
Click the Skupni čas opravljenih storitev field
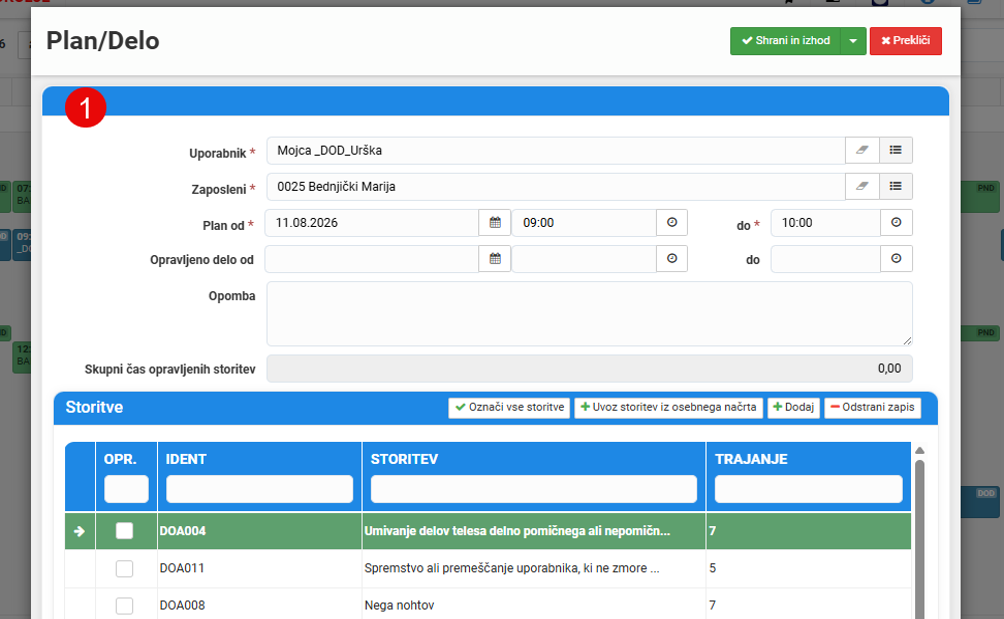(589, 369)
